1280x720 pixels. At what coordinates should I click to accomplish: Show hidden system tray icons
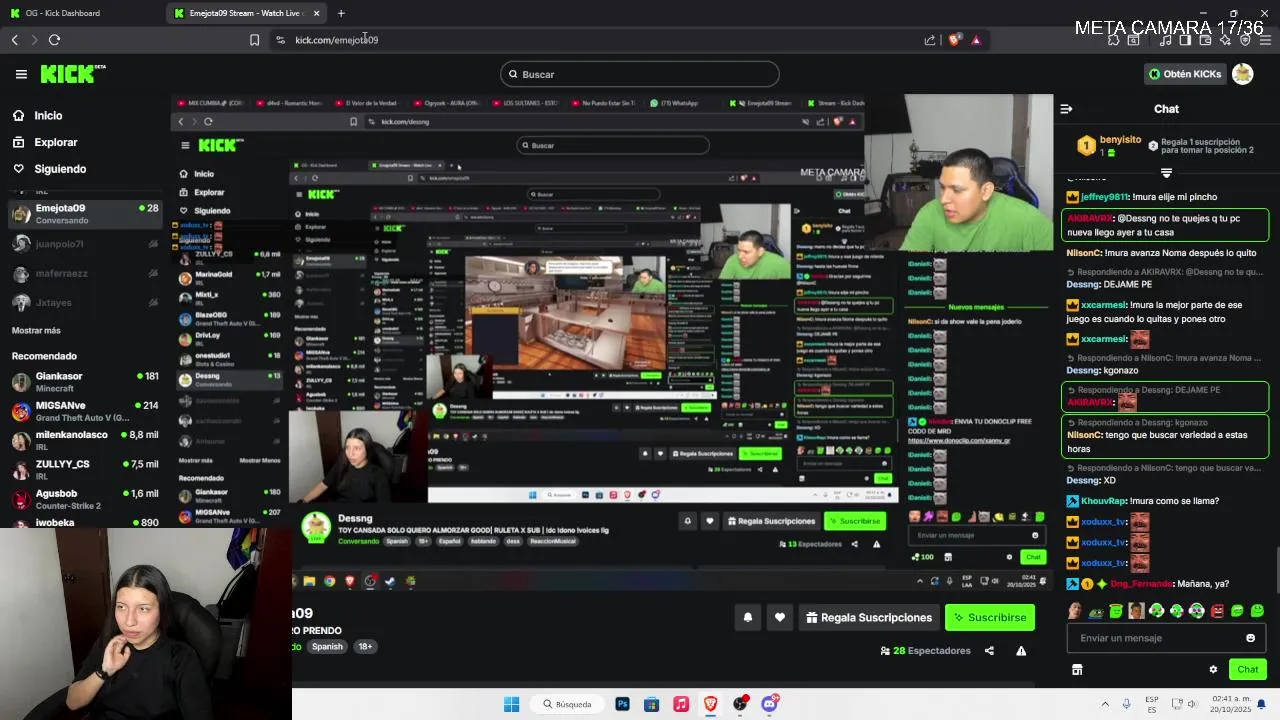click(1105, 704)
